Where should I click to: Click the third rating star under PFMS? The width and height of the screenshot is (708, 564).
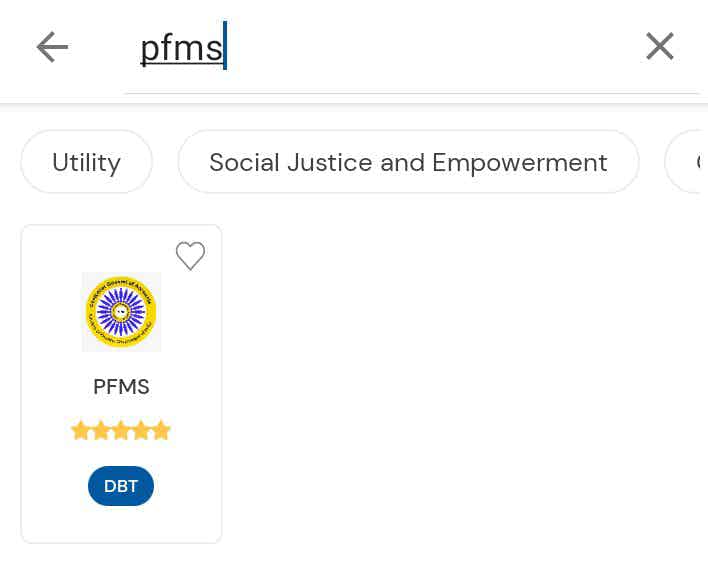121,431
